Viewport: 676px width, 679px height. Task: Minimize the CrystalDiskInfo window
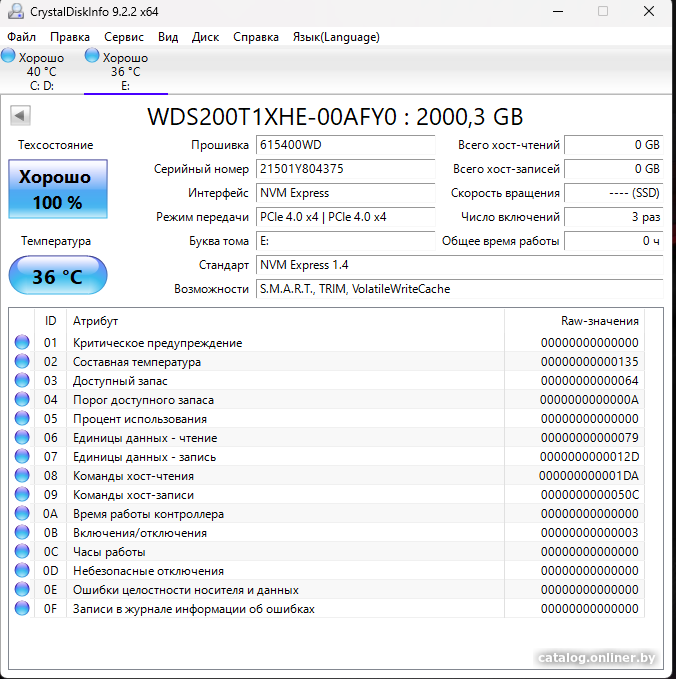(558, 11)
